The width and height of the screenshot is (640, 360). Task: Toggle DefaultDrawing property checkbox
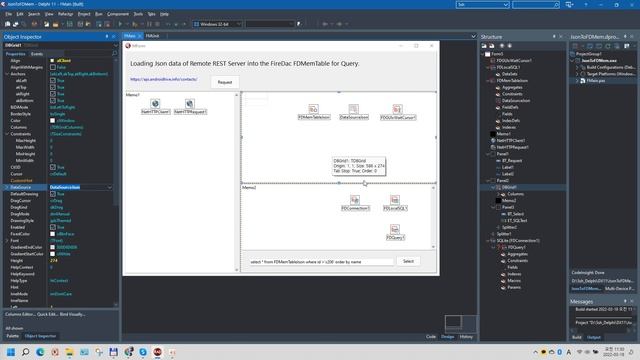(x=53, y=194)
